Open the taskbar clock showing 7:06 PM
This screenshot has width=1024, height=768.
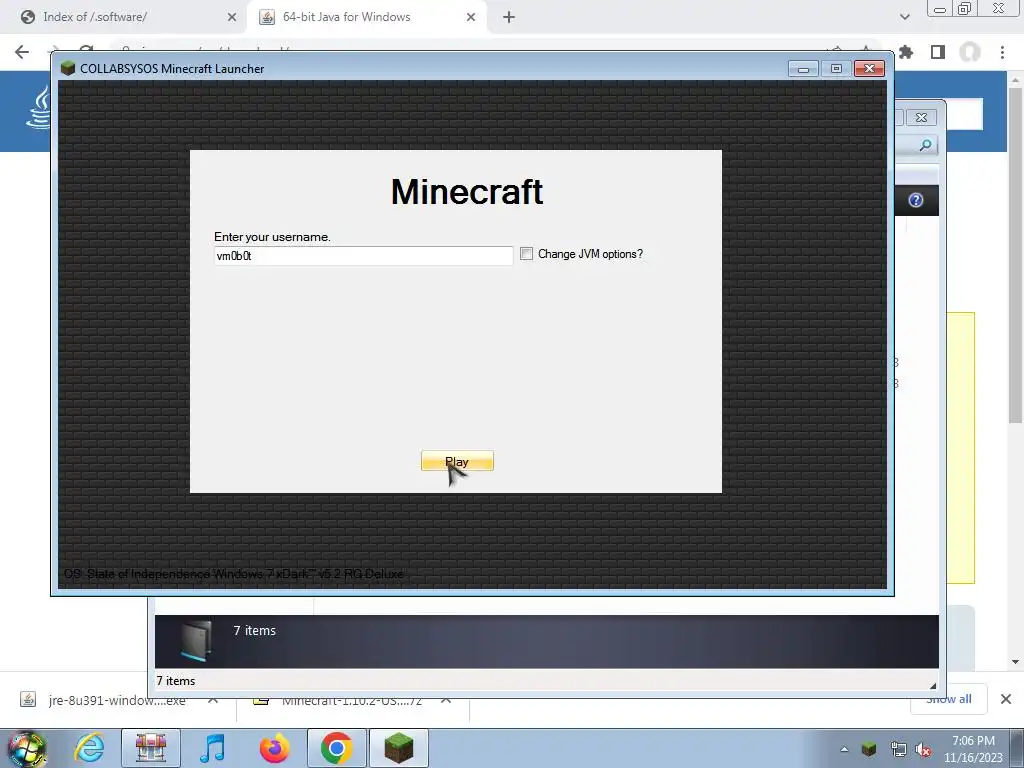973,749
